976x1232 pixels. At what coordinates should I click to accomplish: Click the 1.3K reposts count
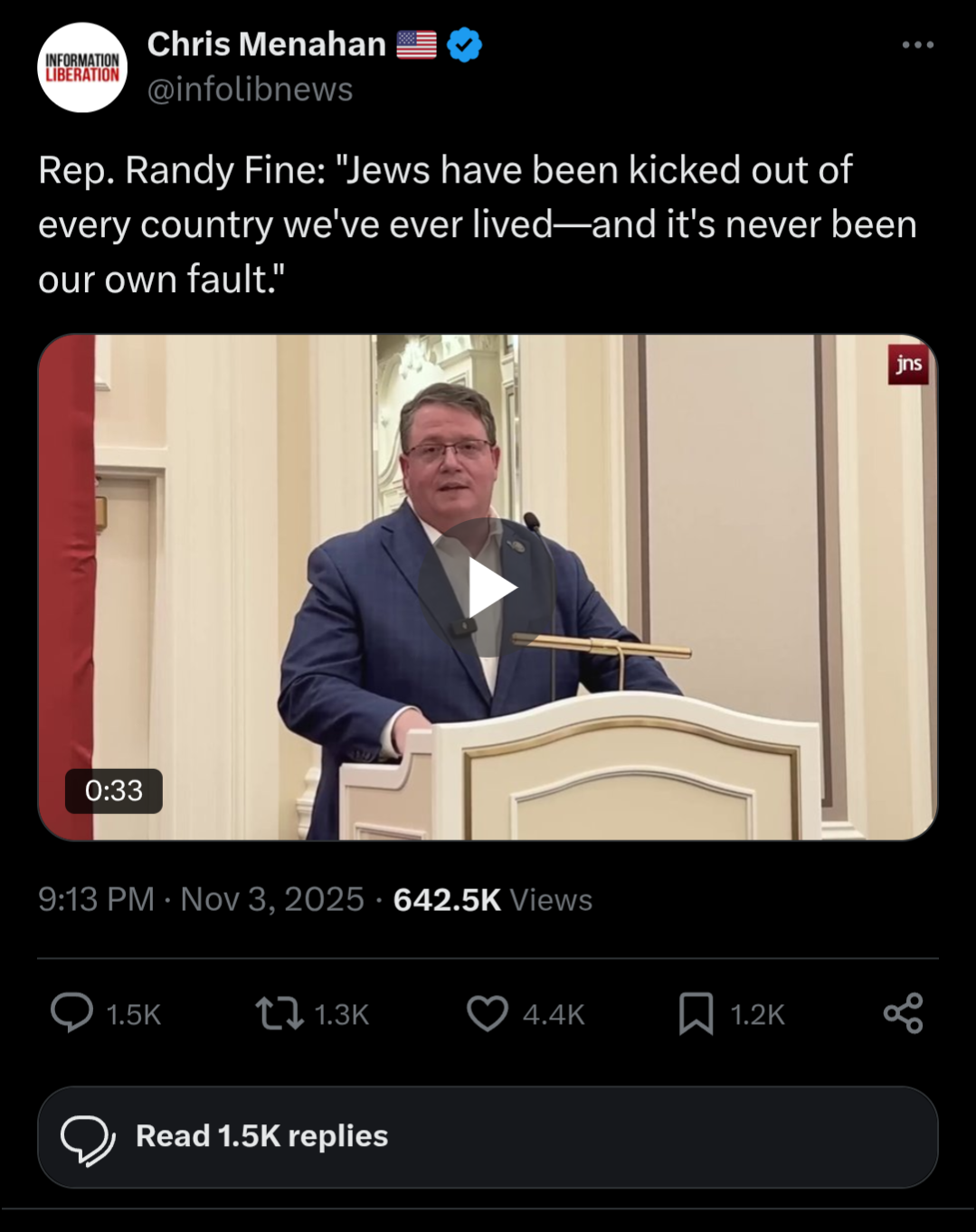[x=342, y=1015]
